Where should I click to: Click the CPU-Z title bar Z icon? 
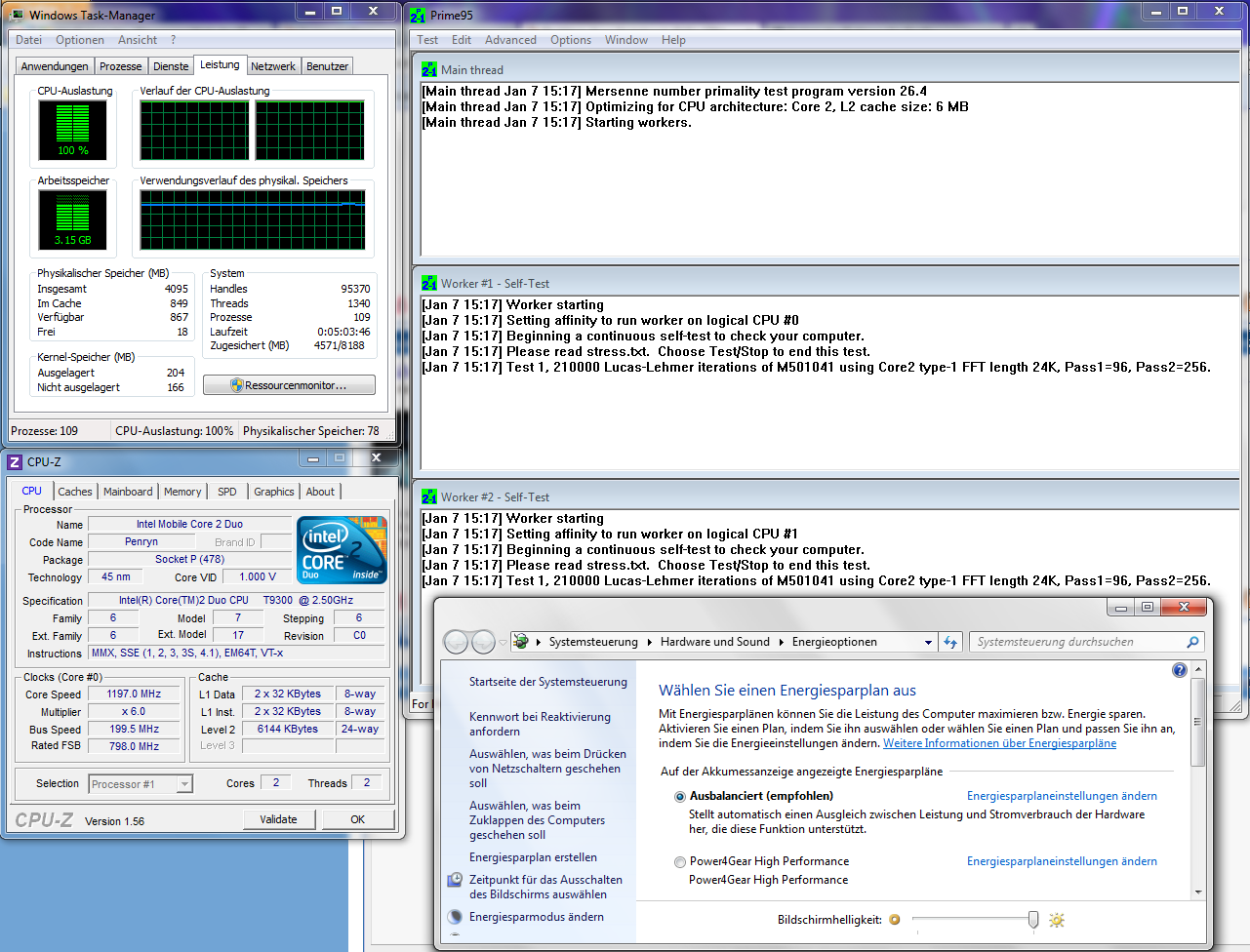click(15, 462)
